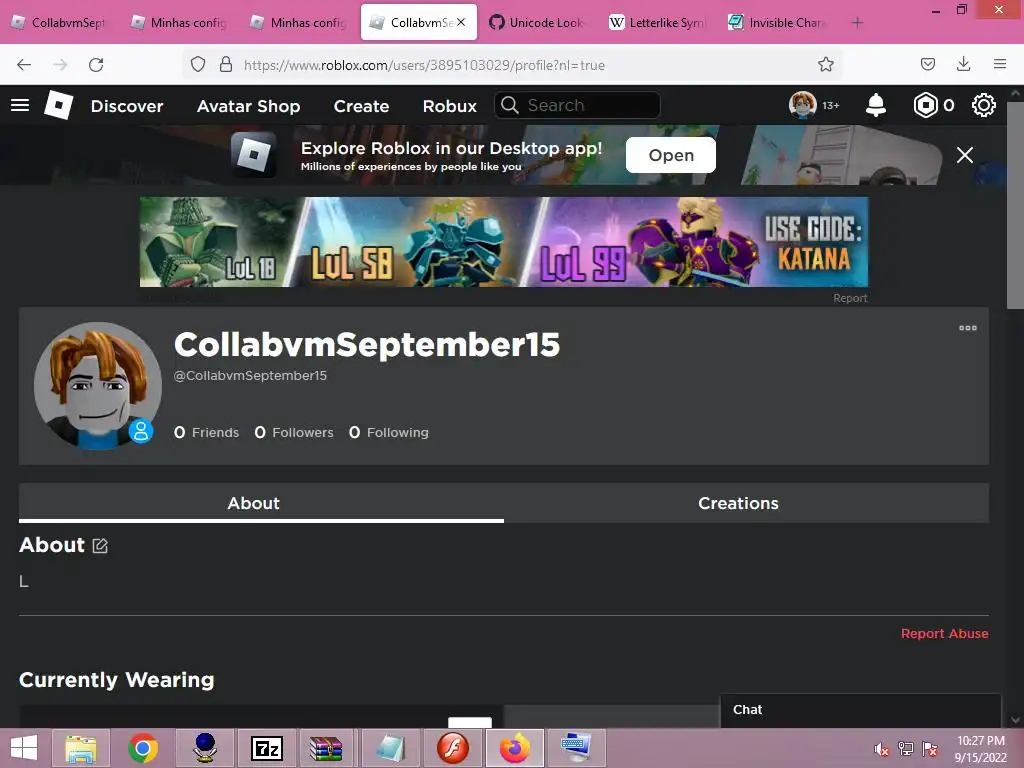Open a new browser tab
Viewport: 1024px width, 768px height.
click(x=857, y=23)
